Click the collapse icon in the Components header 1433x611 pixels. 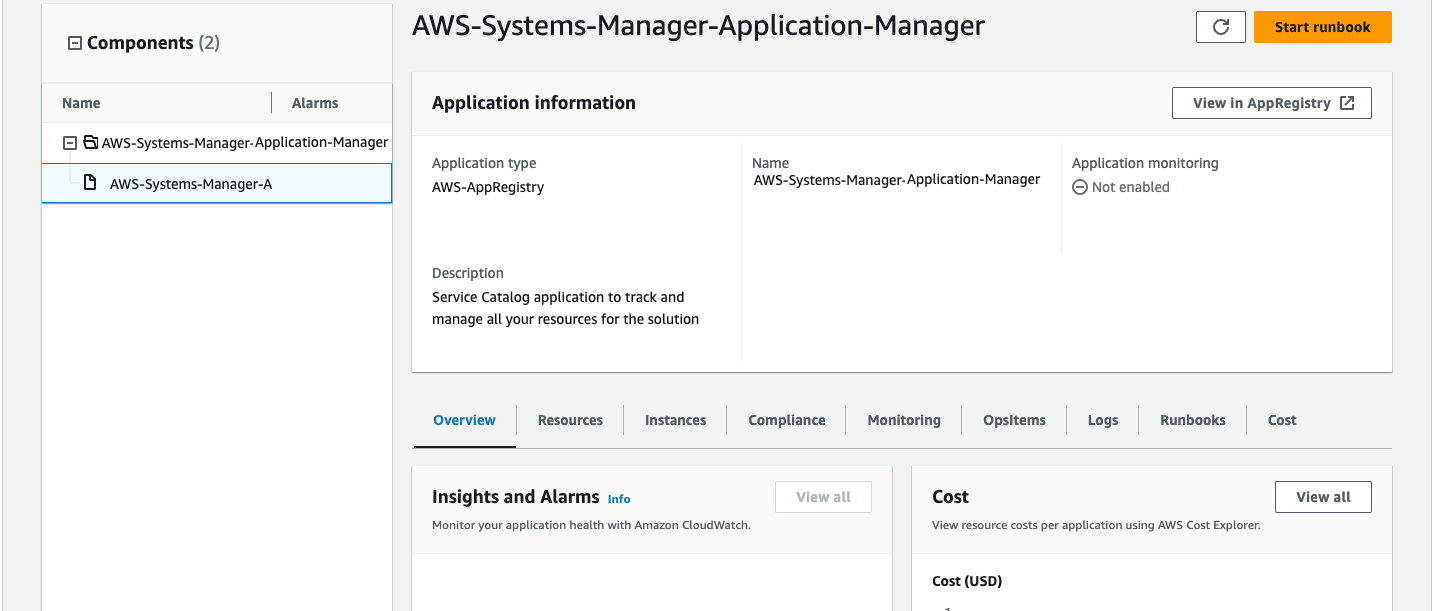point(74,42)
